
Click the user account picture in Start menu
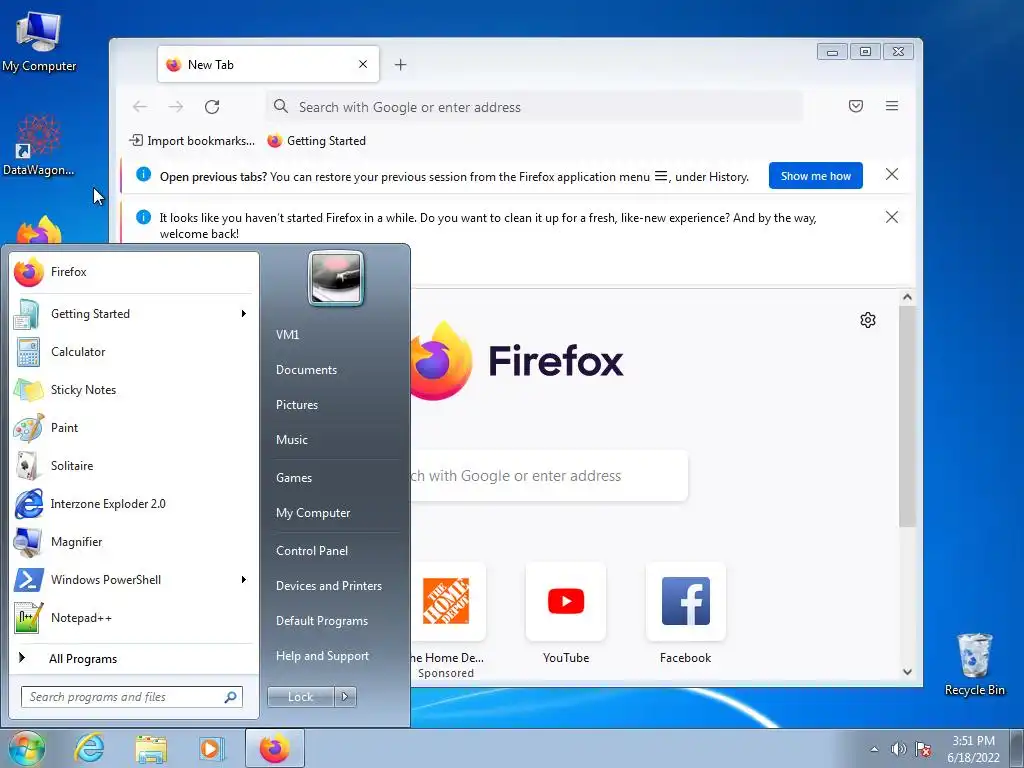pyautogui.click(x=336, y=278)
